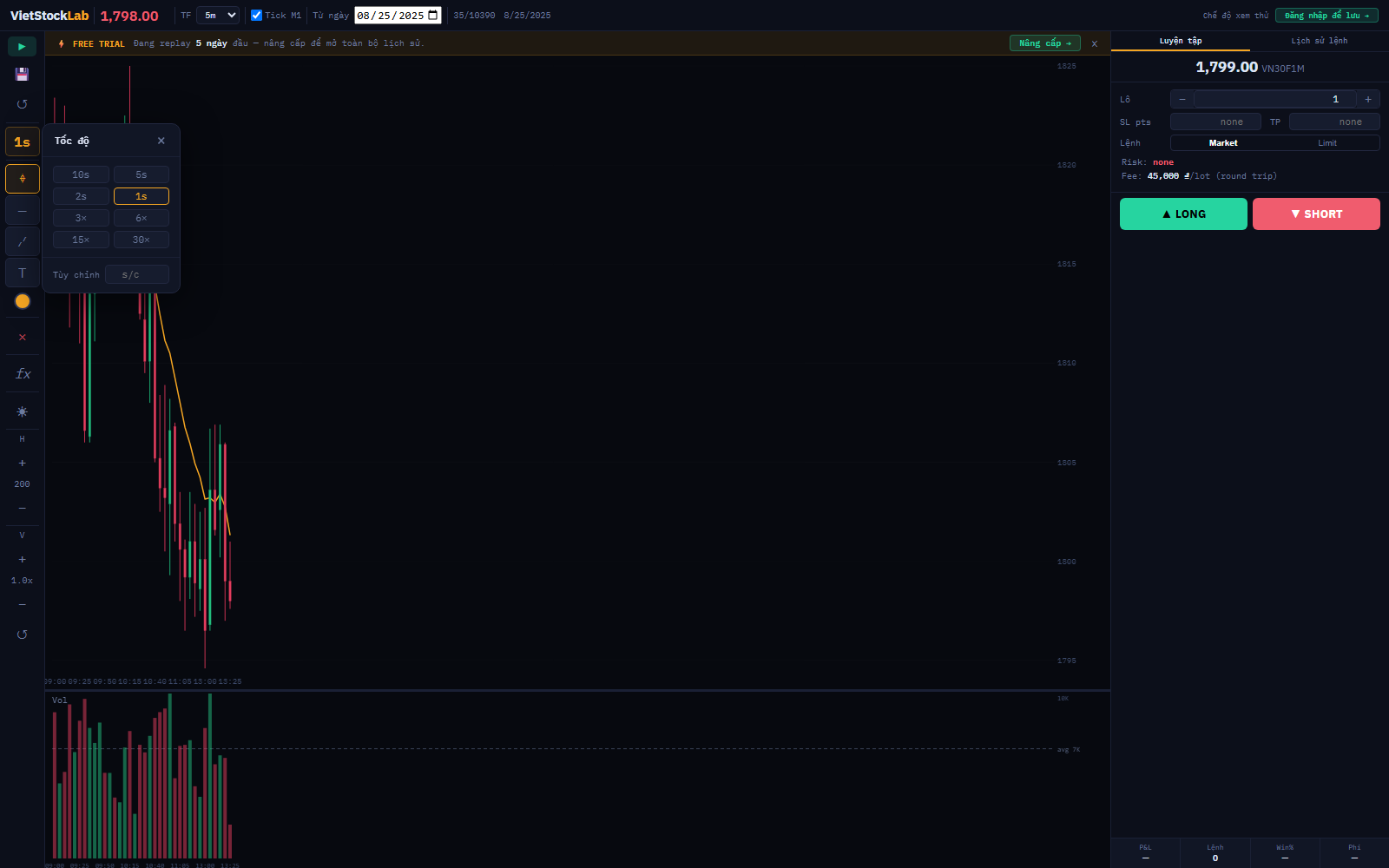Close the Tốc độ speed popup
Viewport: 1389px width, 868px height.
coord(161,141)
